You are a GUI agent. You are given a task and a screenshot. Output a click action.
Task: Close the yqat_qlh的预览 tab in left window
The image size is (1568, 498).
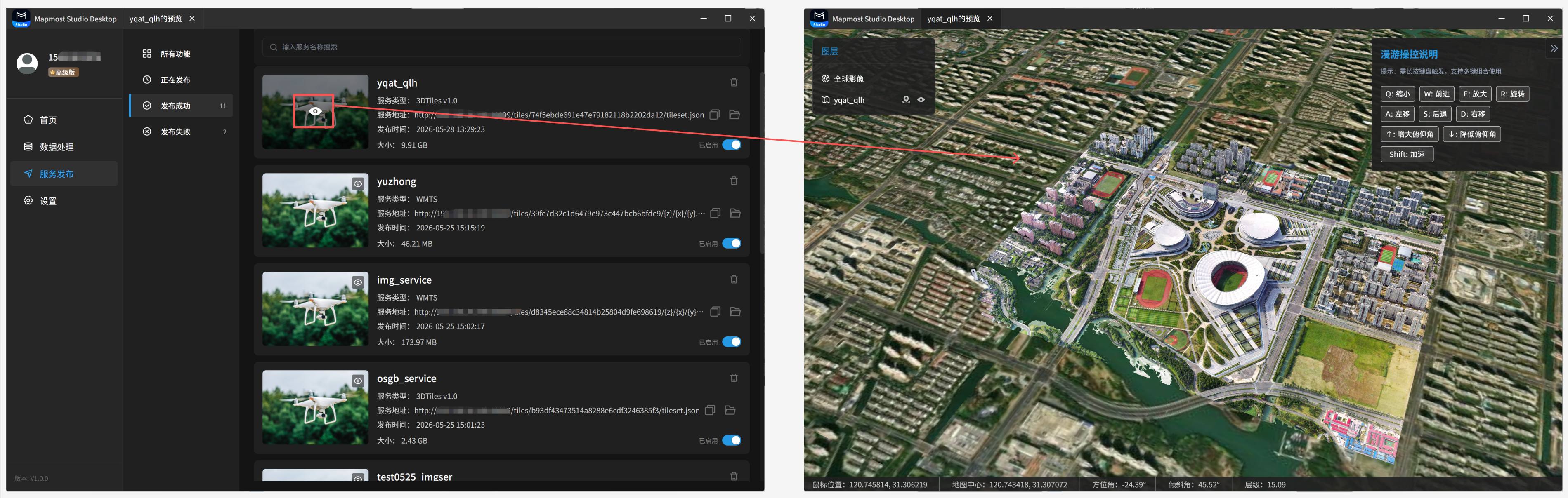192,19
